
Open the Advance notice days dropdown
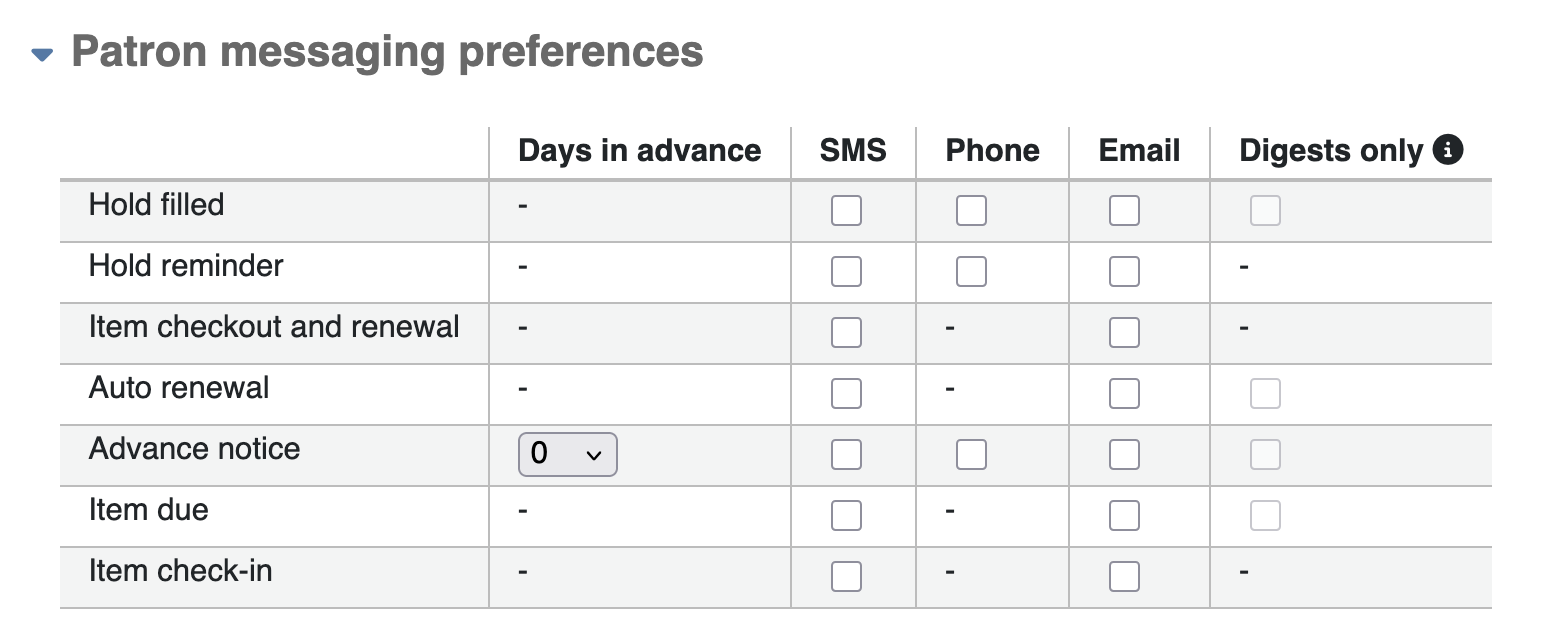(x=567, y=454)
